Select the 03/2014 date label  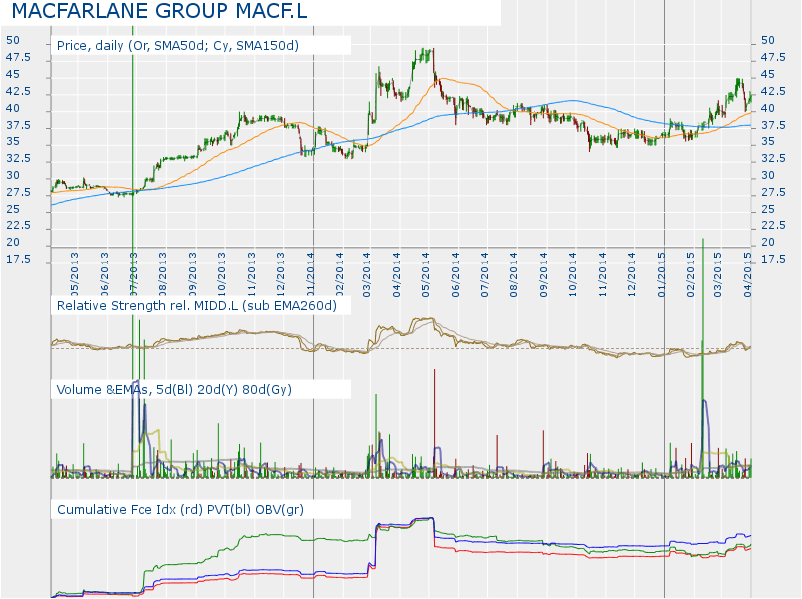367,275
